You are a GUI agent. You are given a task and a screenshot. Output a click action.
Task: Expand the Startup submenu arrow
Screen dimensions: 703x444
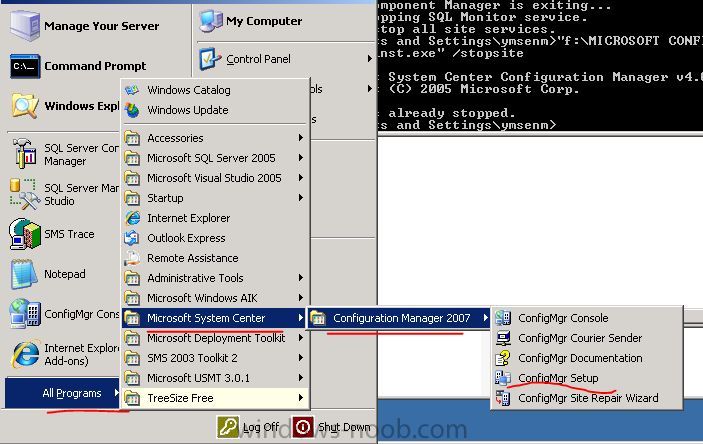(x=301, y=198)
